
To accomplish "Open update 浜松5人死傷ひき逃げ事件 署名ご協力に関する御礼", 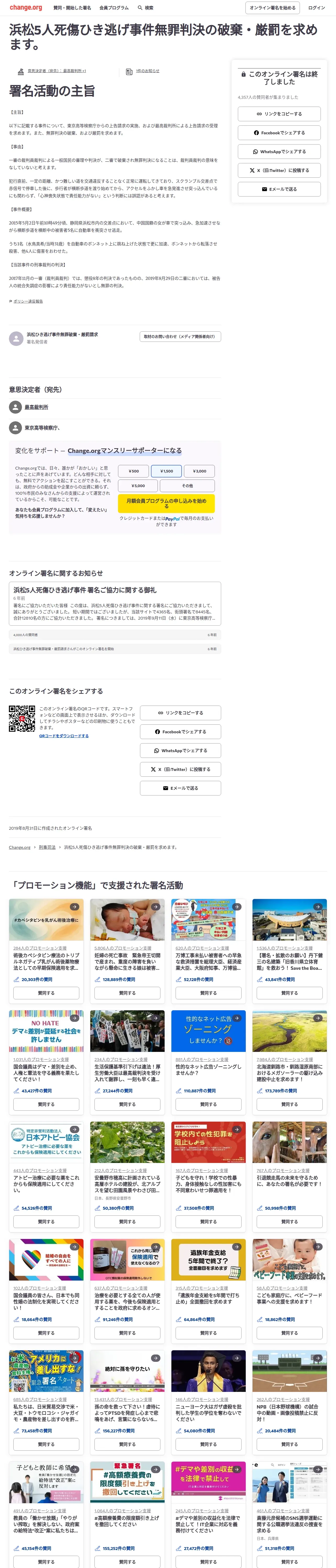I will tap(115, 604).
